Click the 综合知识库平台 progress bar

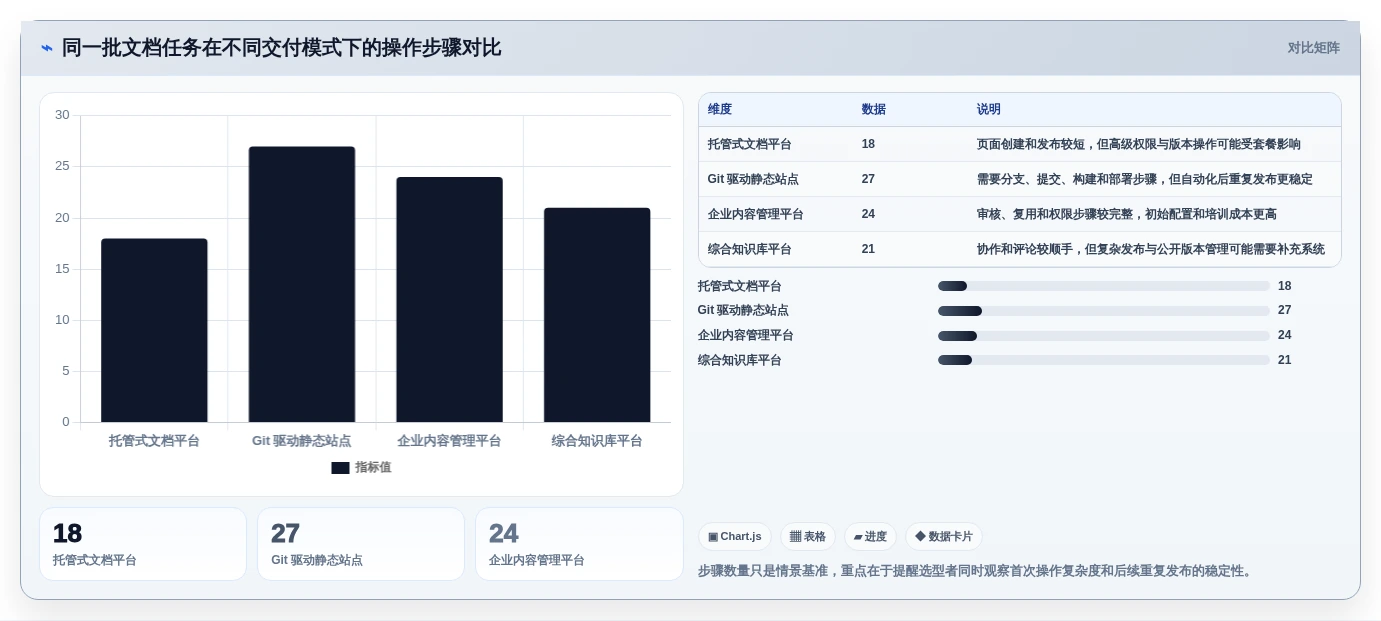click(x=1104, y=360)
